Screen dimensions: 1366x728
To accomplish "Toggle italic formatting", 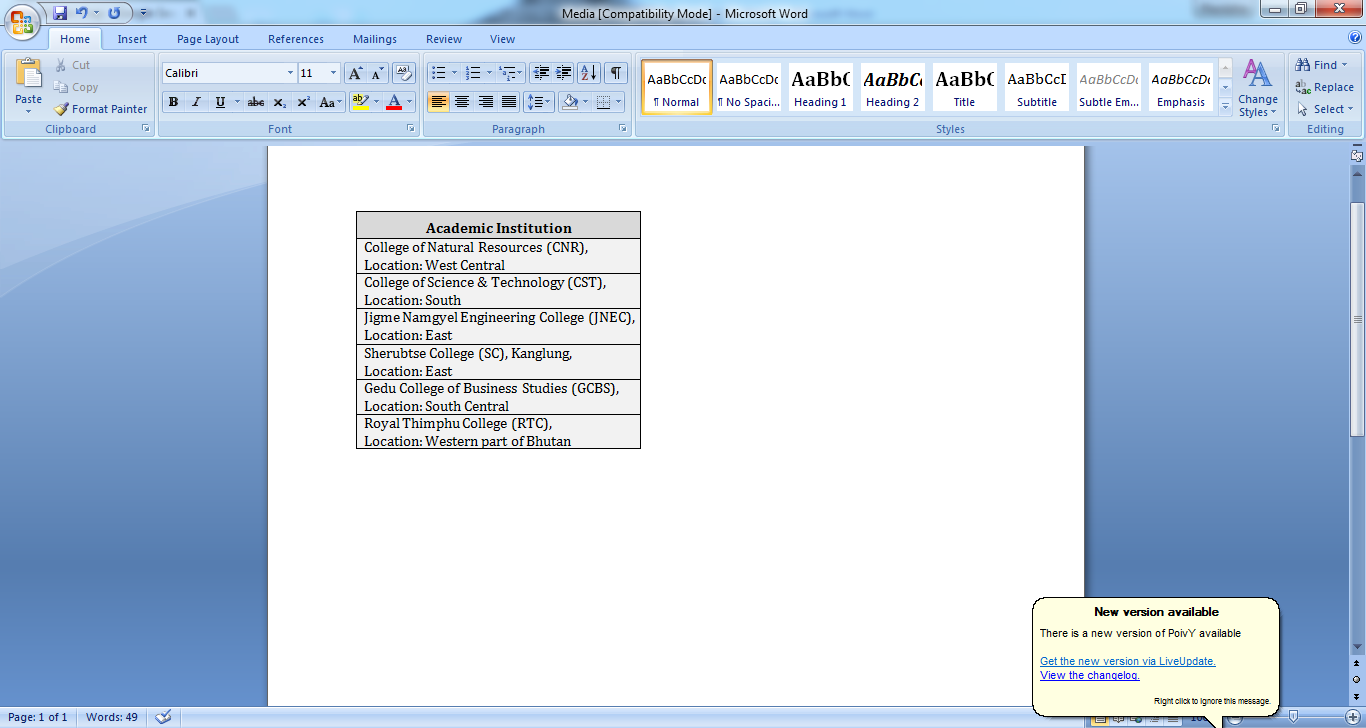I will 196,102.
